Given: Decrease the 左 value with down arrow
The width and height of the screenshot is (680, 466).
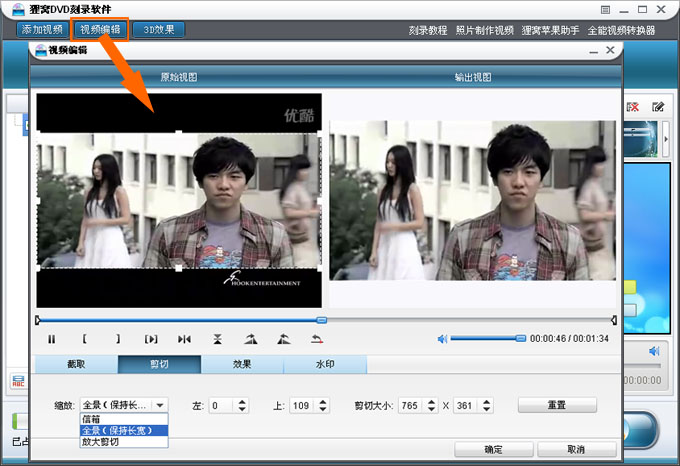Looking at the screenshot, I should [242, 409].
